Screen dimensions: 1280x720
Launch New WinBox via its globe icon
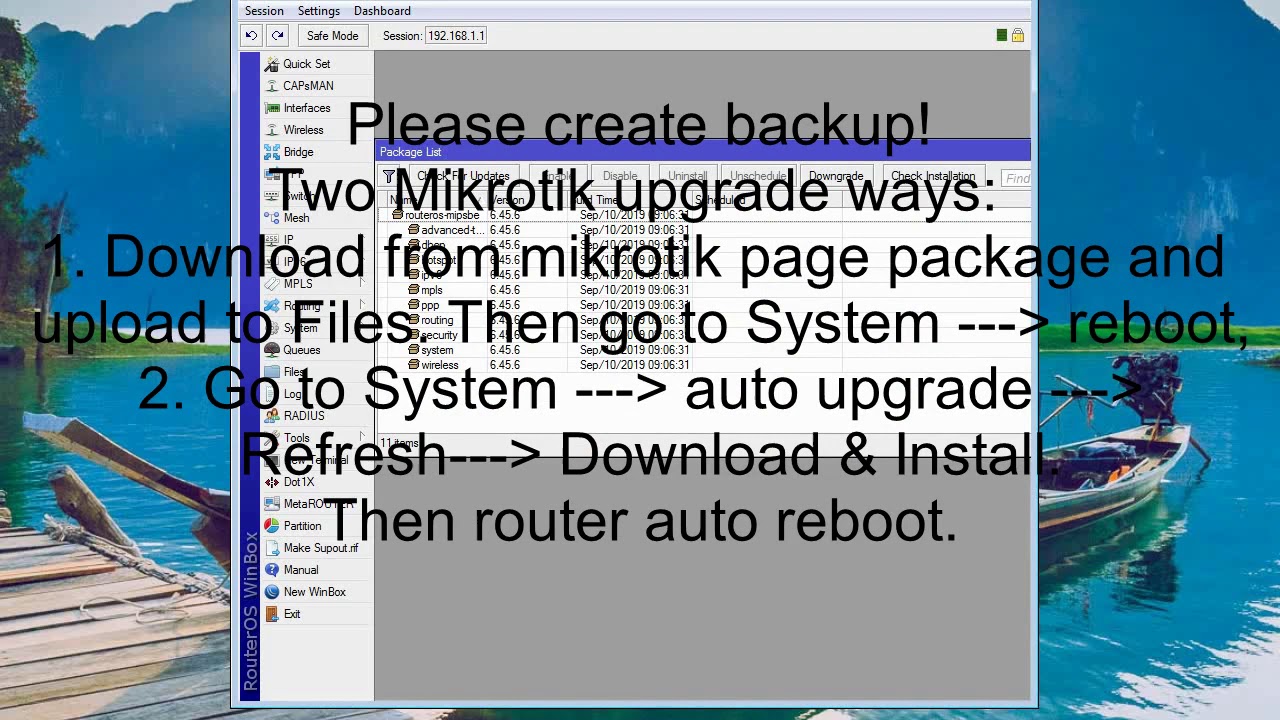tap(271, 592)
